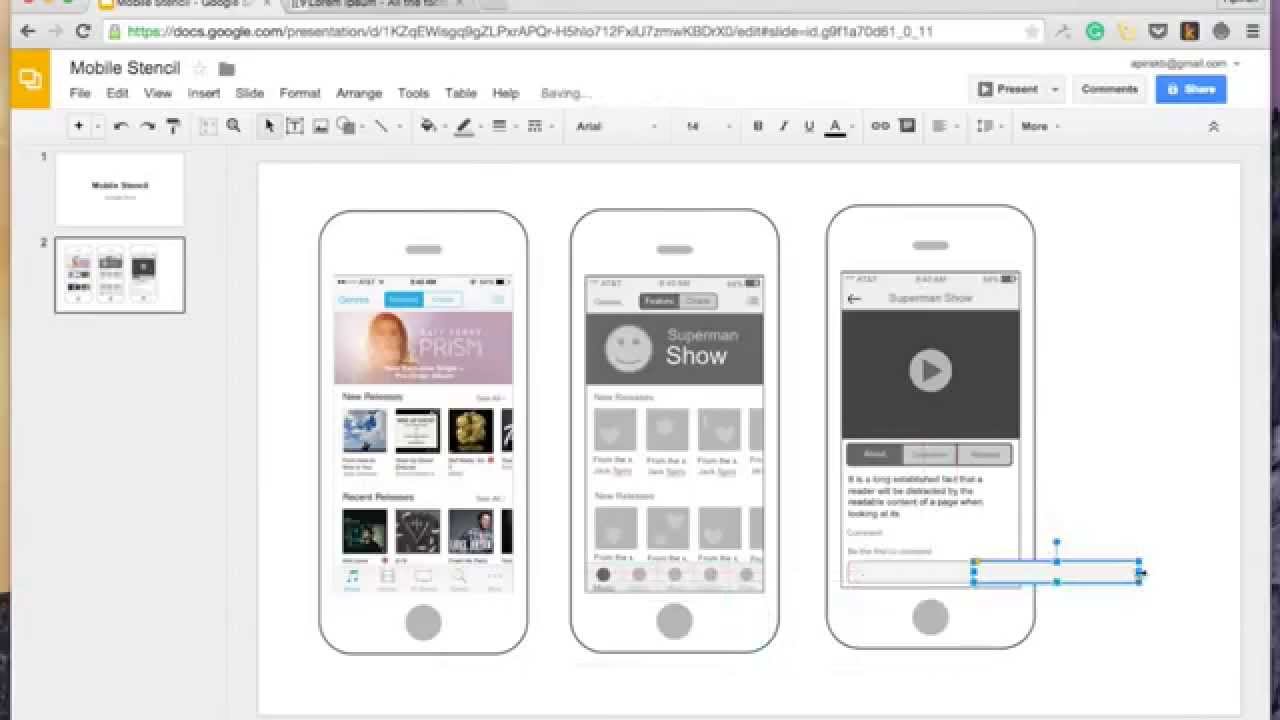Open the Arrange menu
1280x720 pixels.
pyautogui.click(x=359, y=93)
